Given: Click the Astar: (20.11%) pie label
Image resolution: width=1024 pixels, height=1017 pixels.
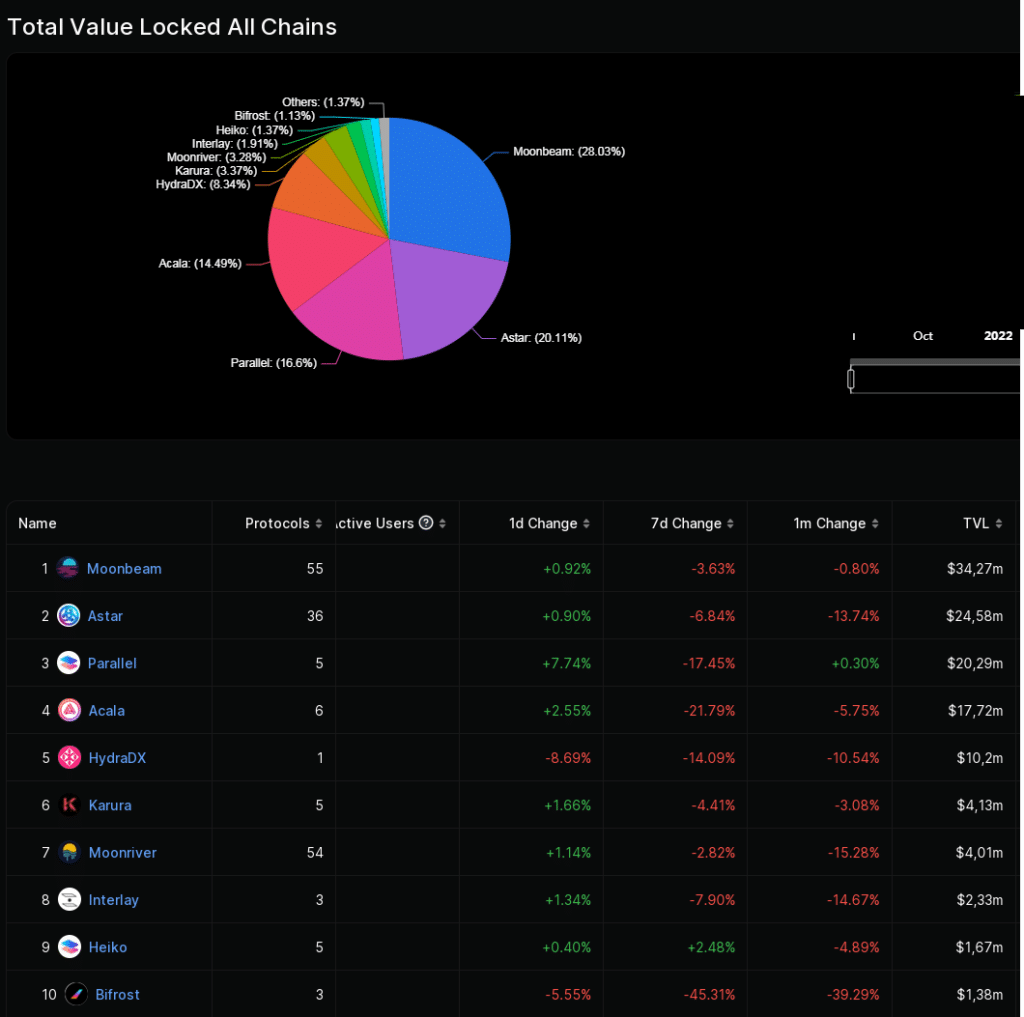Looking at the screenshot, I should (541, 338).
